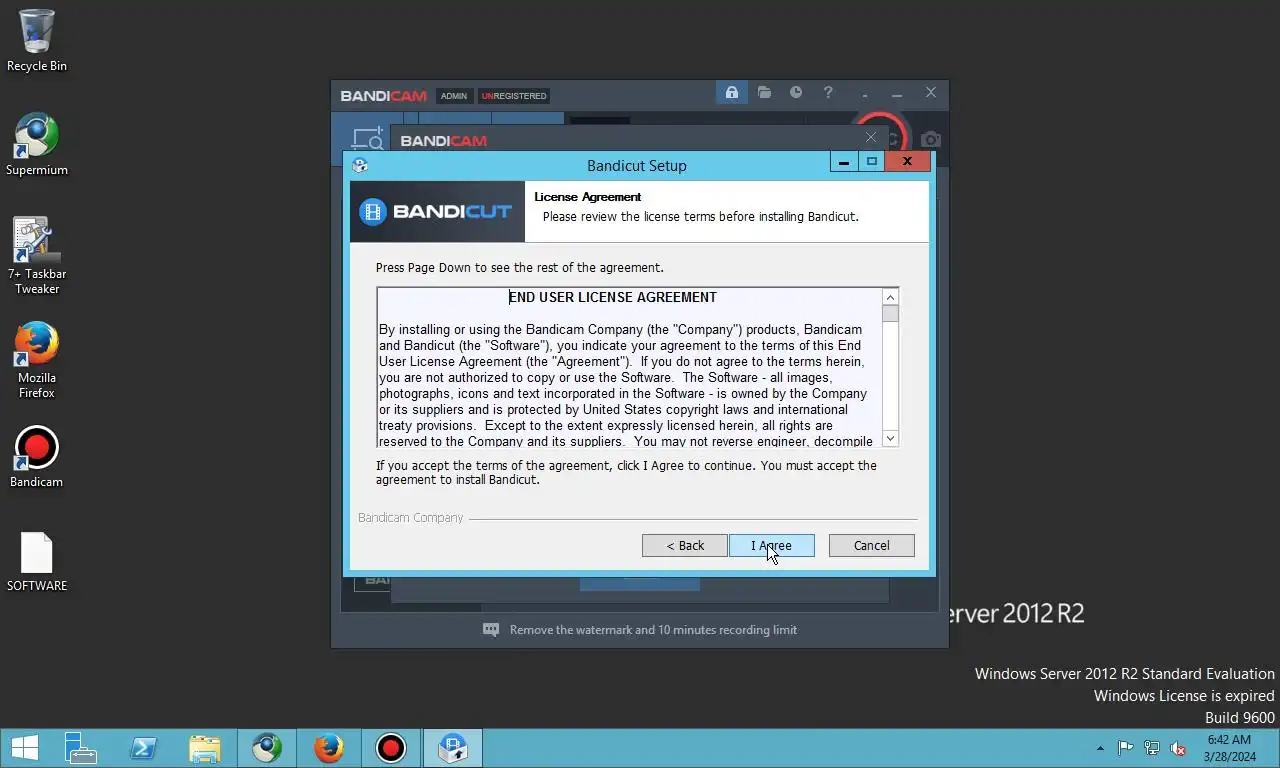1280x768 pixels.
Task: Cancel the Bandicut setup
Action: coord(871,545)
